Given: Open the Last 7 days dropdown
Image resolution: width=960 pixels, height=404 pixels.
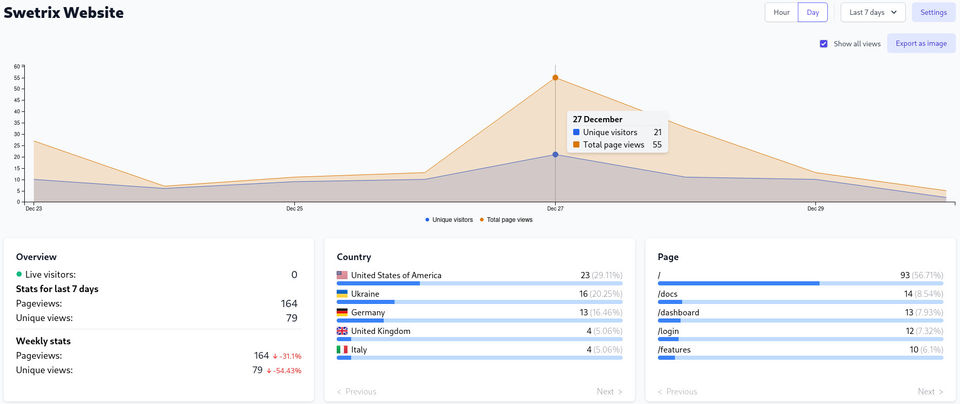Looking at the screenshot, I should pos(873,12).
